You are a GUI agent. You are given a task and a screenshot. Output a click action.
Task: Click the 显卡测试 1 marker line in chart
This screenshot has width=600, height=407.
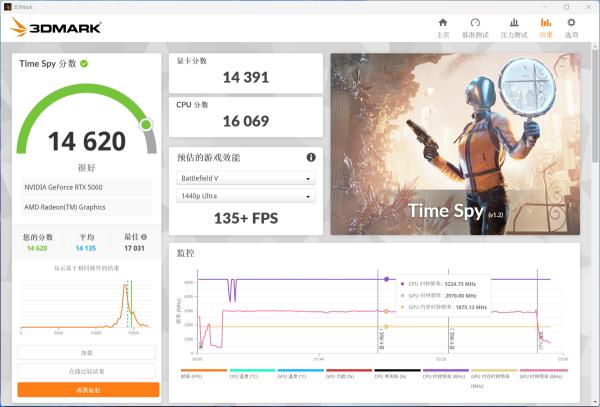[x=378, y=311]
